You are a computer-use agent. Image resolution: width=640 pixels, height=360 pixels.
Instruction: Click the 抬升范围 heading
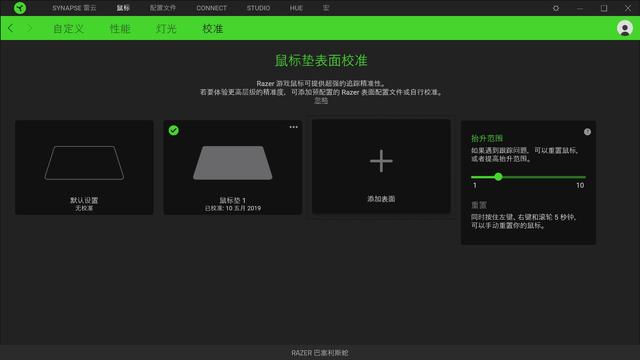487,138
